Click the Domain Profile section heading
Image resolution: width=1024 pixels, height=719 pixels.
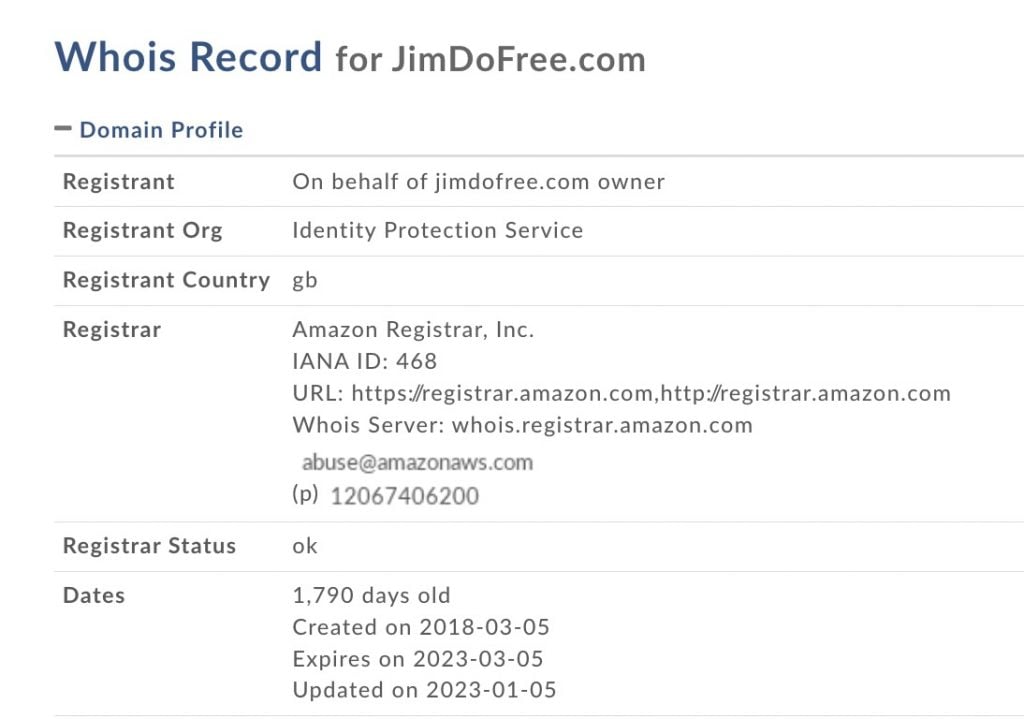(x=161, y=130)
